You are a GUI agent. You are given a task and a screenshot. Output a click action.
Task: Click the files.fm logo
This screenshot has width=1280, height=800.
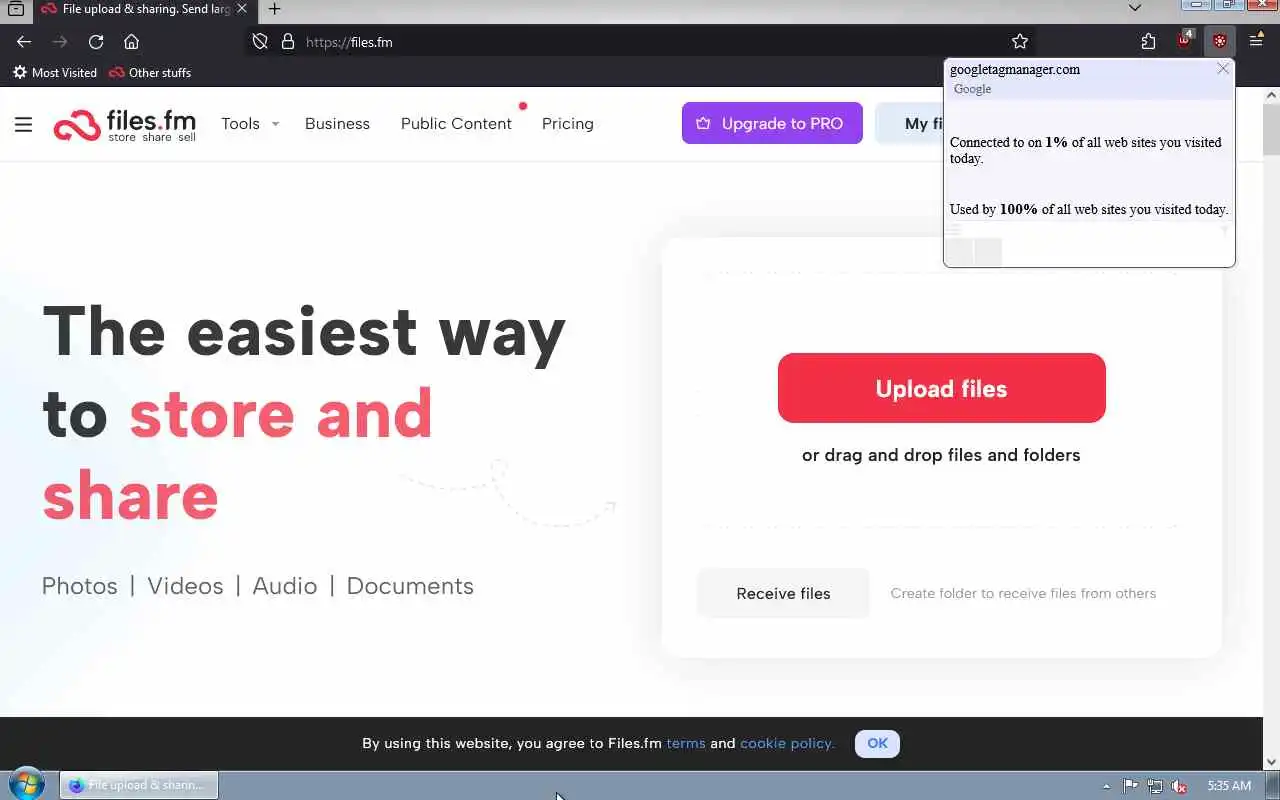[125, 124]
